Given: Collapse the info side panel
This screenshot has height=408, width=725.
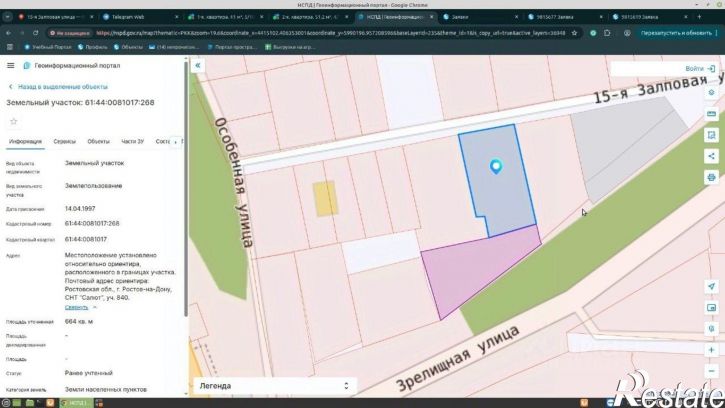Looking at the screenshot, I should click(x=198, y=66).
